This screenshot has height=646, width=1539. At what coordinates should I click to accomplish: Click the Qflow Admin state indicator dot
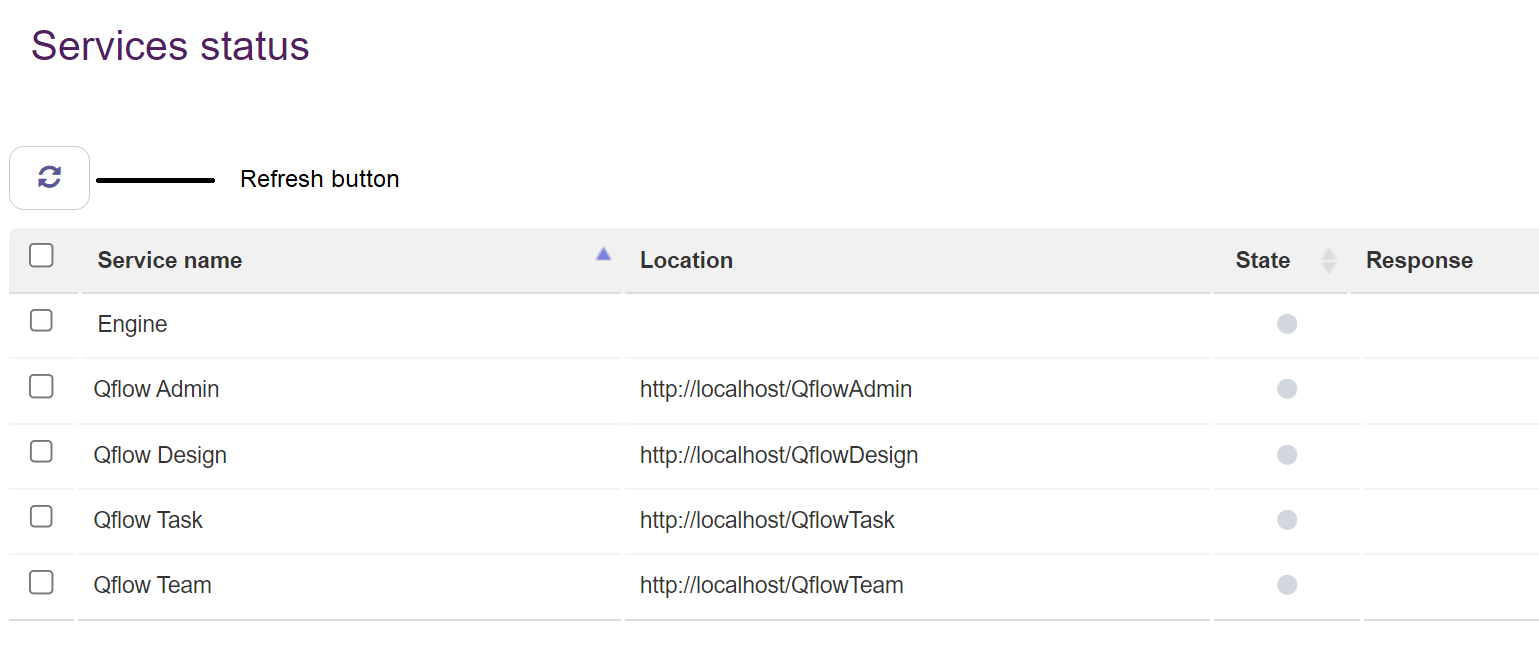coord(1287,389)
